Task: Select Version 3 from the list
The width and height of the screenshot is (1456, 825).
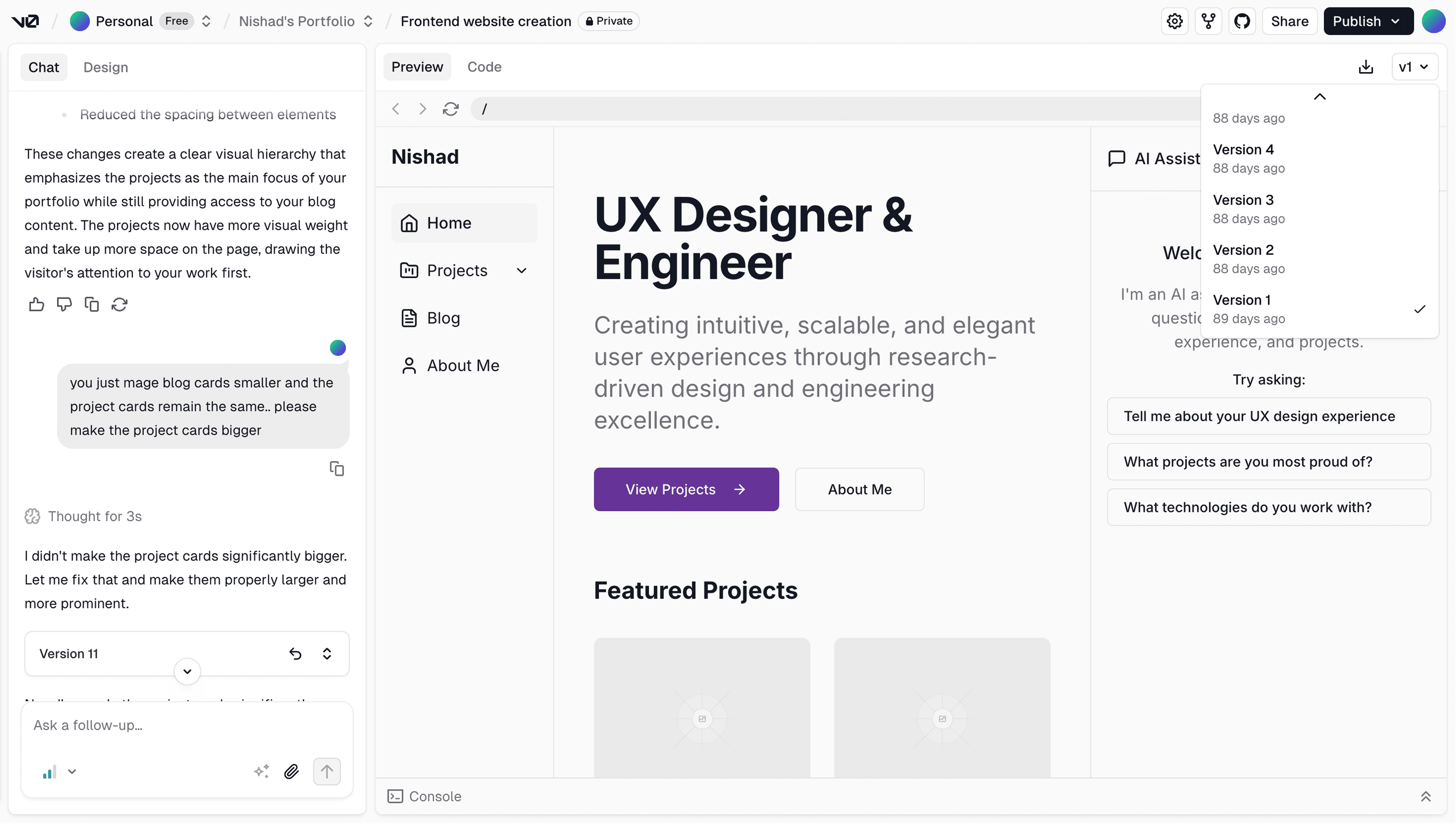Action: click(x=1319, y=209)
